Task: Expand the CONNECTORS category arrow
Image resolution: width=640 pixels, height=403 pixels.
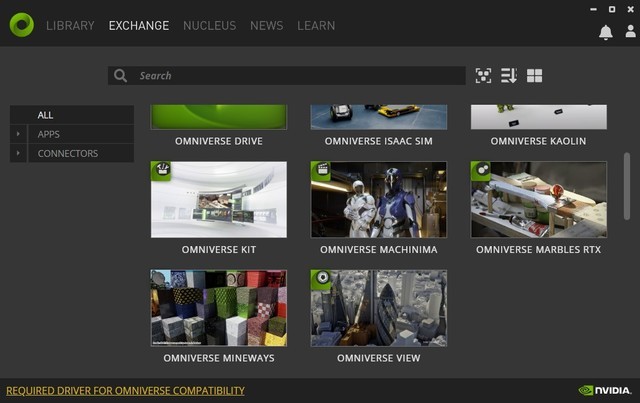Action: 18,153
